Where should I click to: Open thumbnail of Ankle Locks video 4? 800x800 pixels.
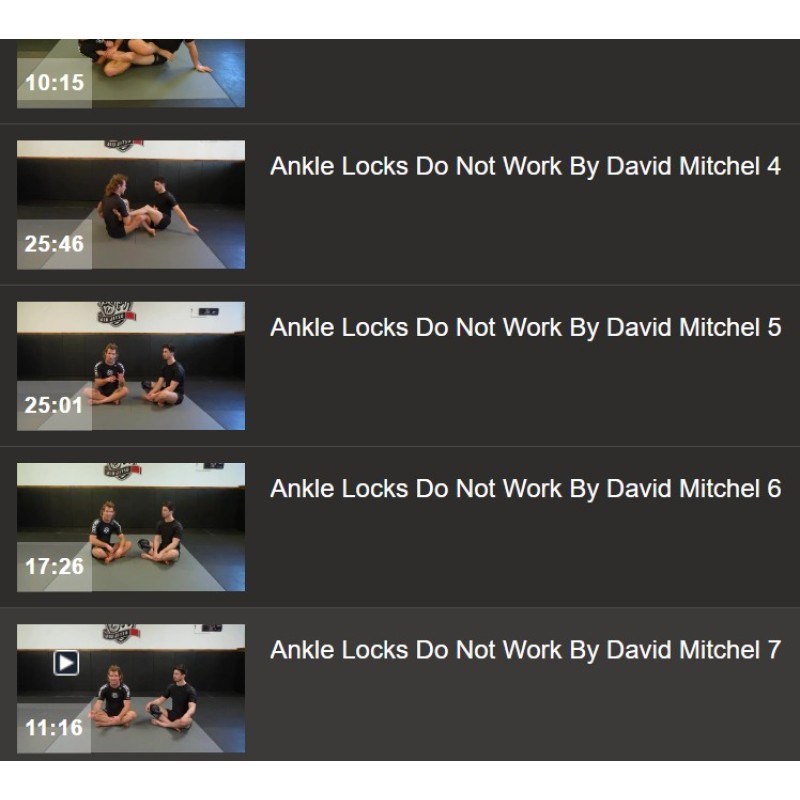[131, 205]
